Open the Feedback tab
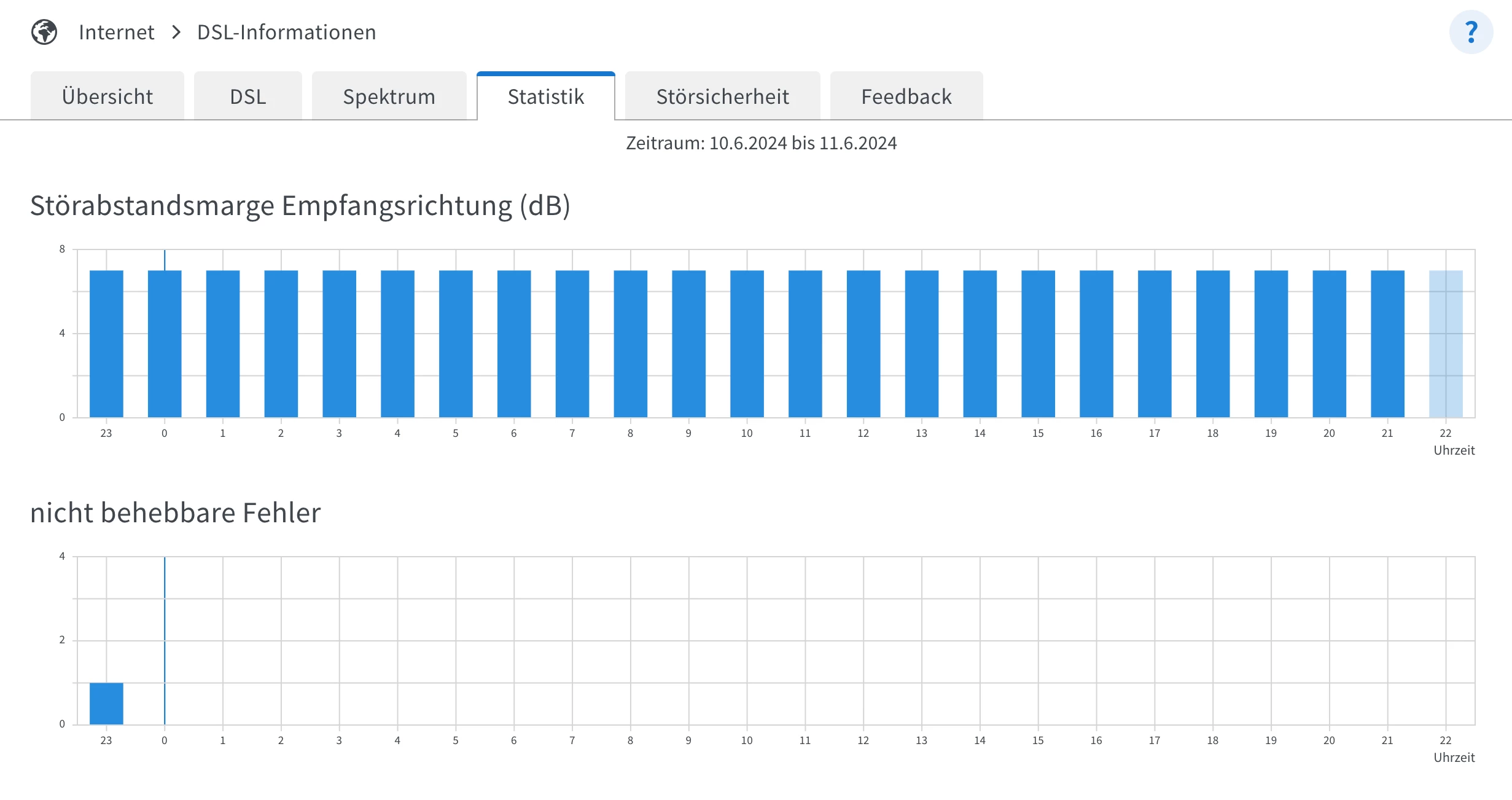Image resolution: width=1512 pixels, height=800 pixels. pyautogui.click(x=906, y=96)
